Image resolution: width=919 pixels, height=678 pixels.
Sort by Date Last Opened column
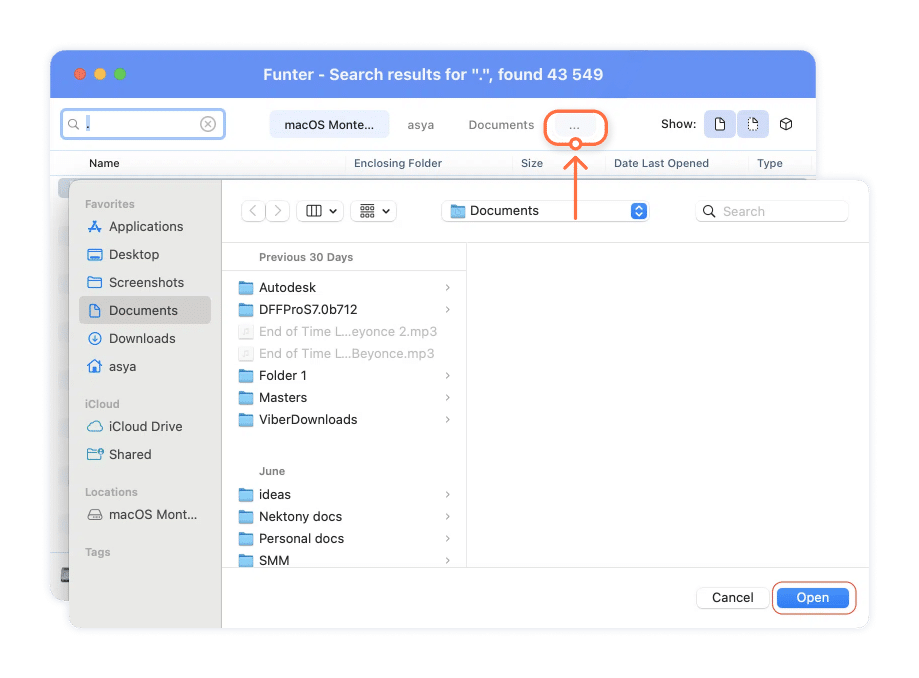tap(661, 163)
